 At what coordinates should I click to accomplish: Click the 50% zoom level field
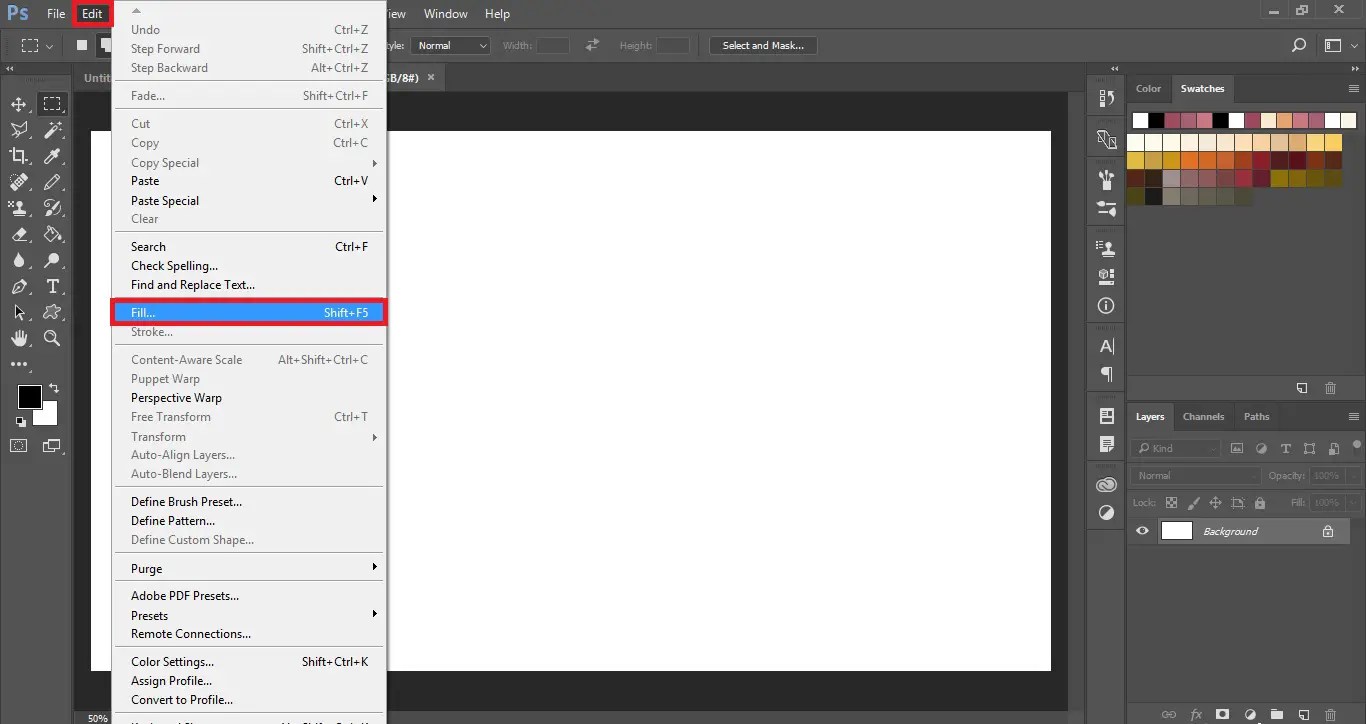(97, 717)
